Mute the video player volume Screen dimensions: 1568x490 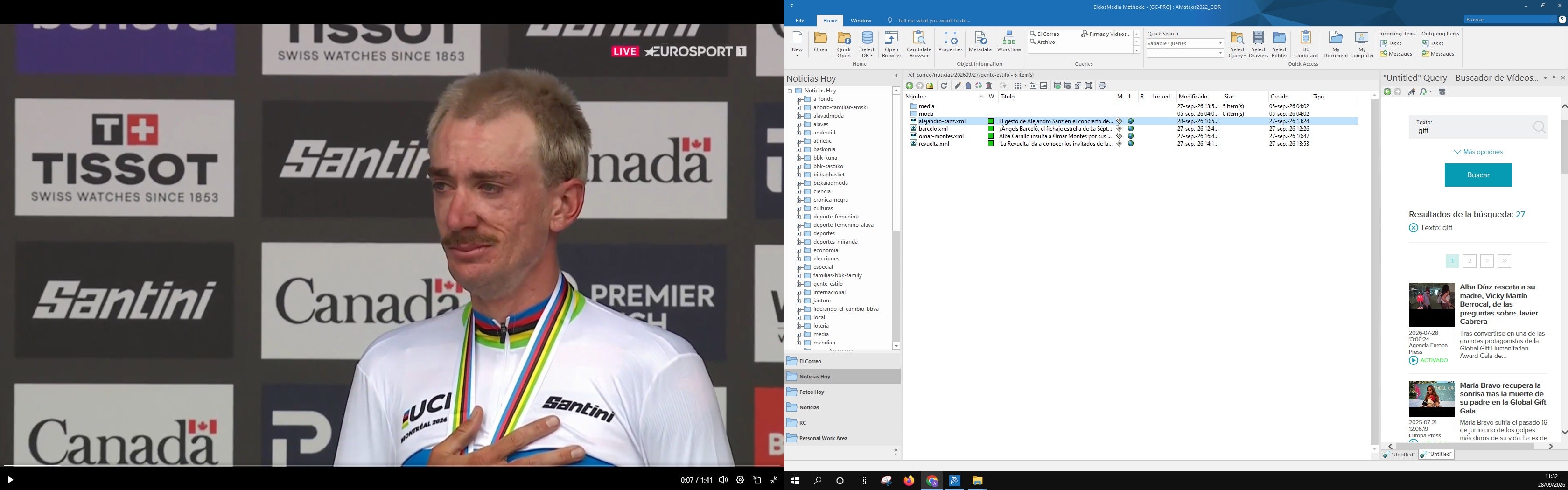723,480
